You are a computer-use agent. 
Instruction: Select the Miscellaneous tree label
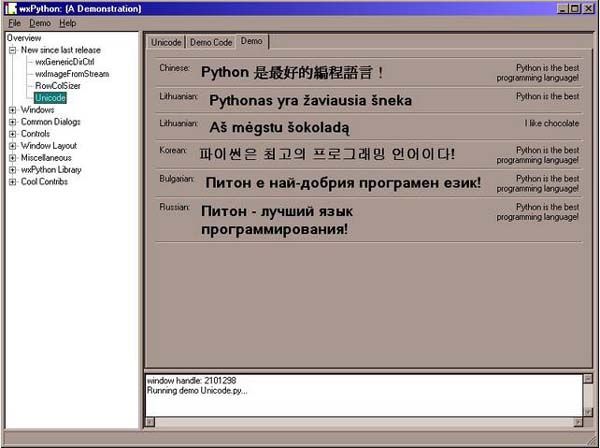46,158
